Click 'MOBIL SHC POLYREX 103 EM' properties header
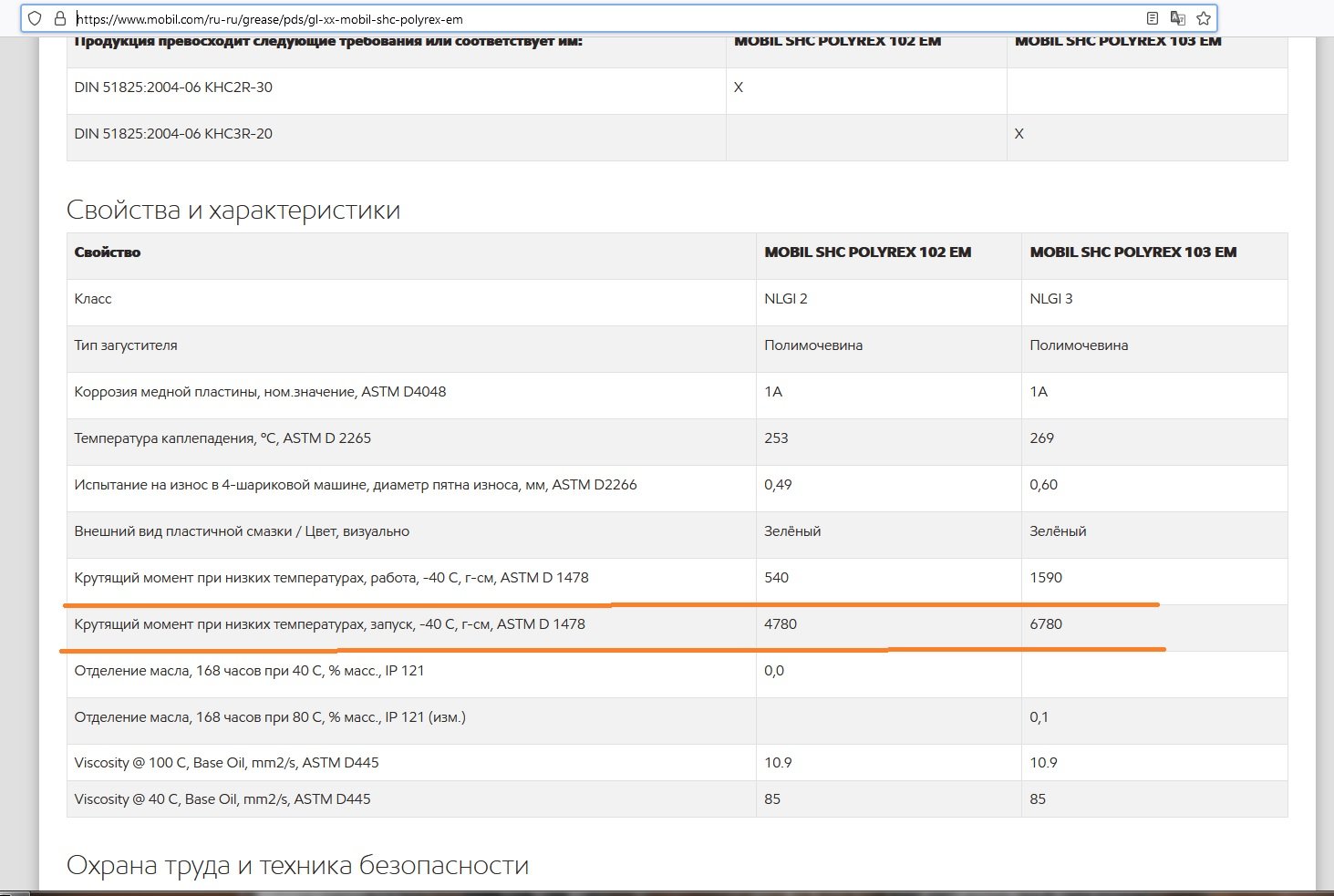Image resolution: width=1334 pixels, height=896 pixels. [x=1133, y=252]
